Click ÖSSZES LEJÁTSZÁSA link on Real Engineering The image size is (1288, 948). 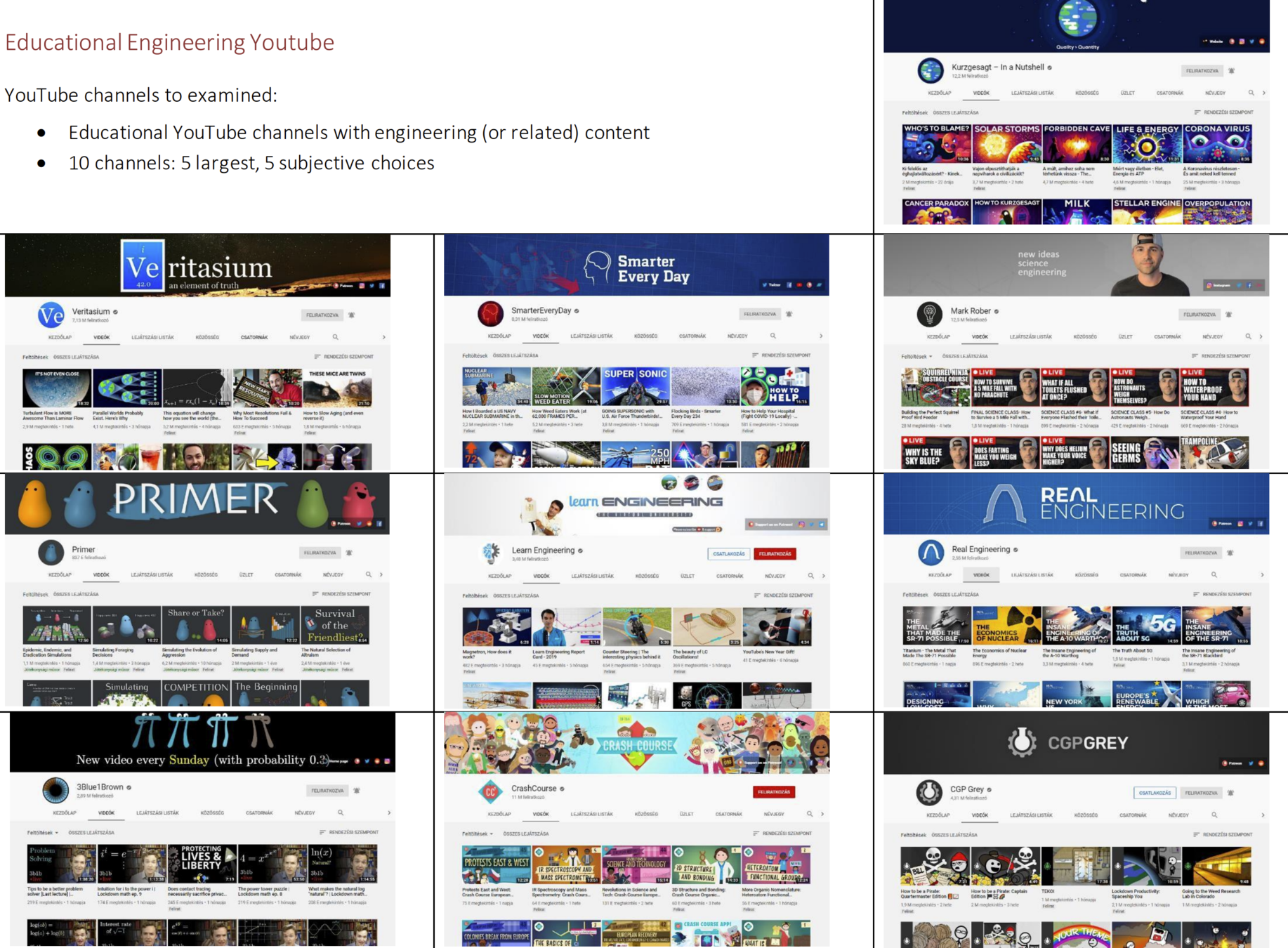pos(956,594)
